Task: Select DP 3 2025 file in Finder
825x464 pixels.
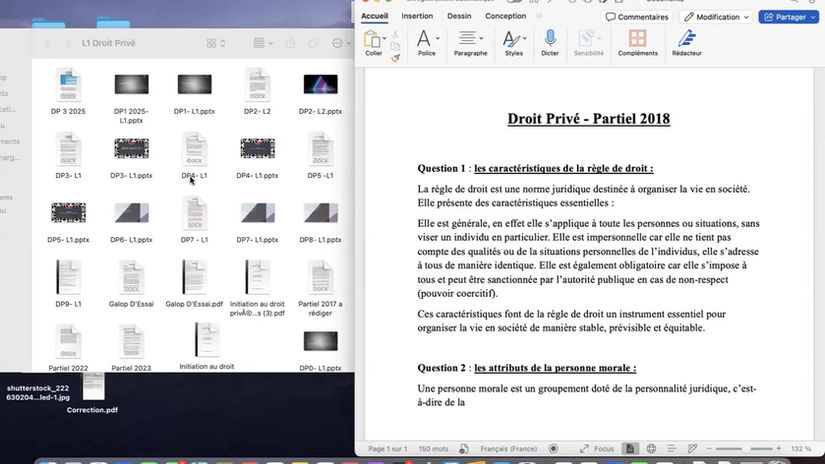Action: (68, 92)
